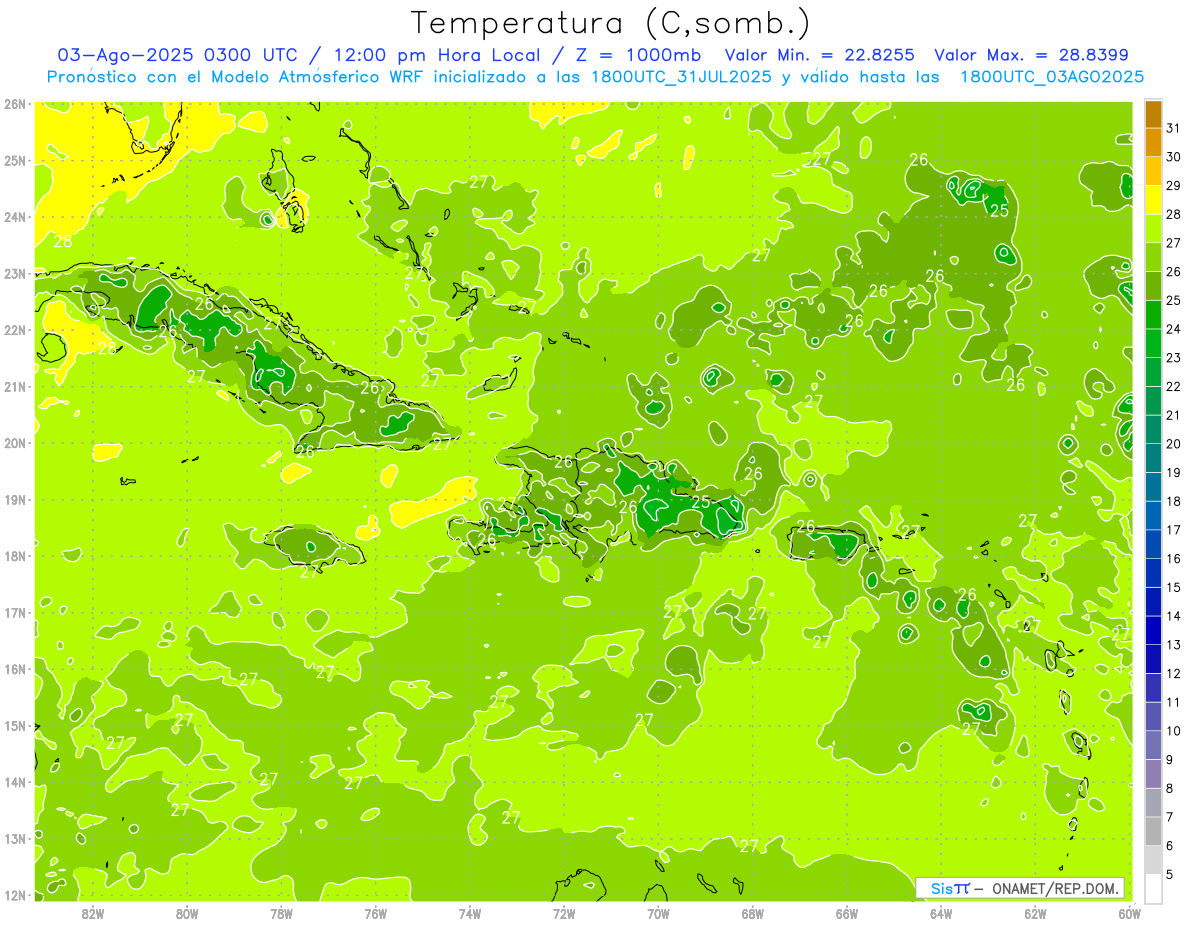Click the longitude label "78W"

click(x=281, y=913)
